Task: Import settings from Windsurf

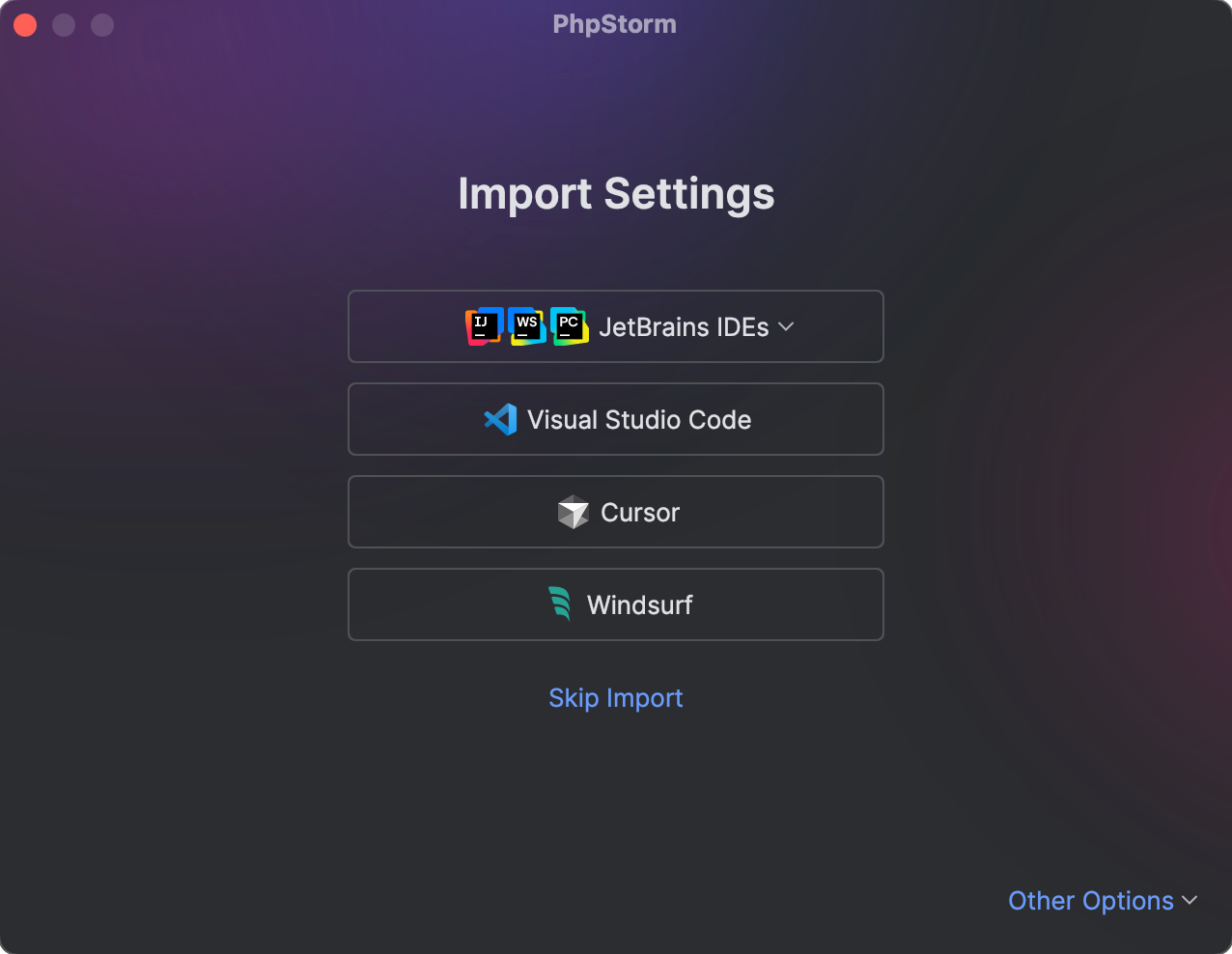Action: click(616, 604)
